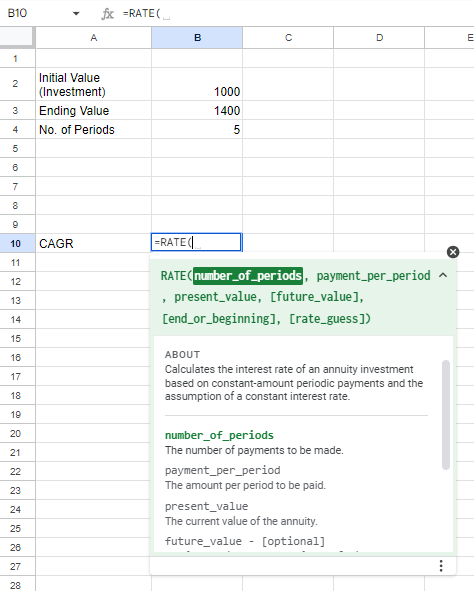Click empty cell C10
The image size is (474, 591).
coord(288,242)
